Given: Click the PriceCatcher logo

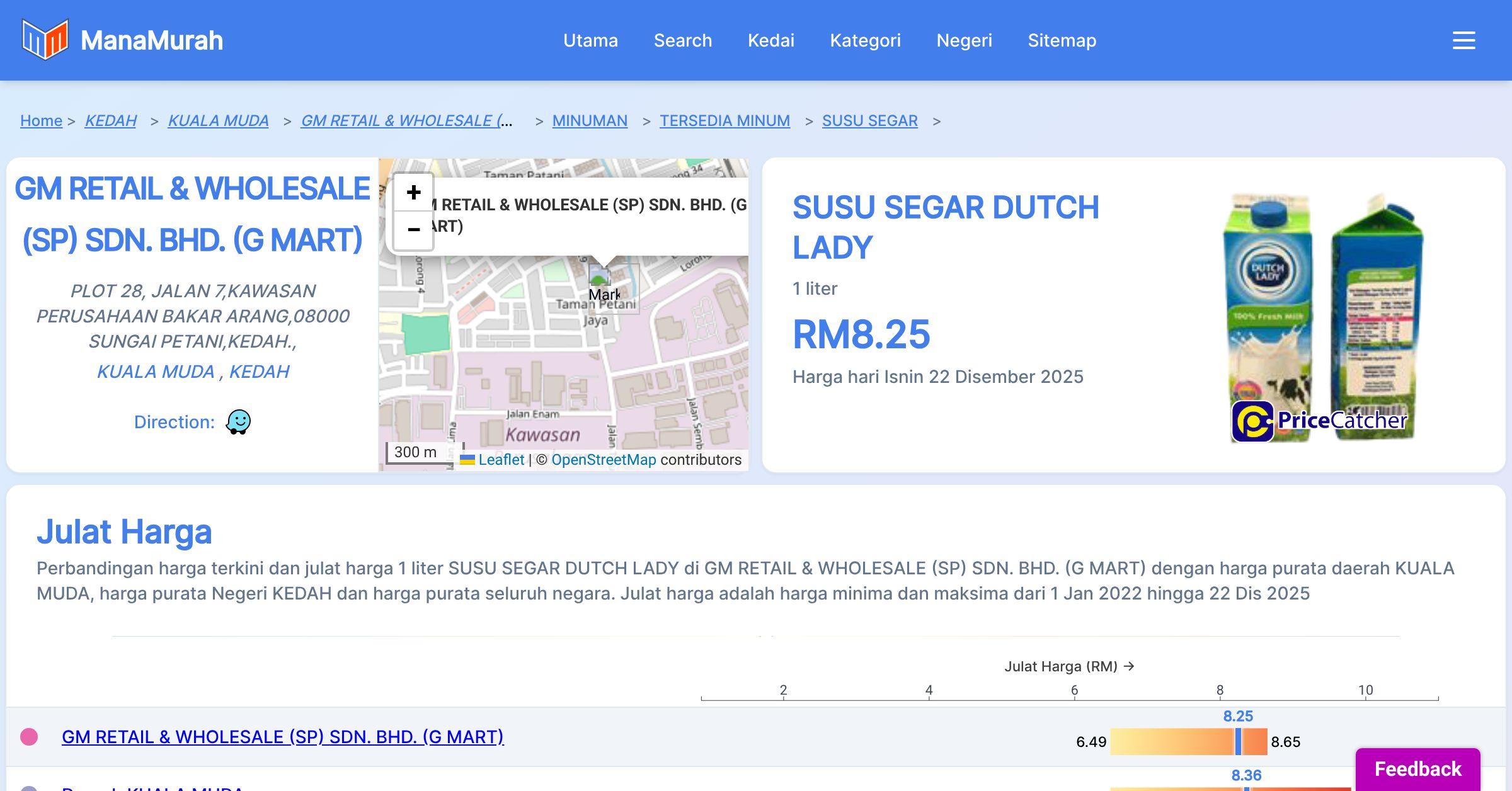Looking at the screenshot, I should 1319,421.
